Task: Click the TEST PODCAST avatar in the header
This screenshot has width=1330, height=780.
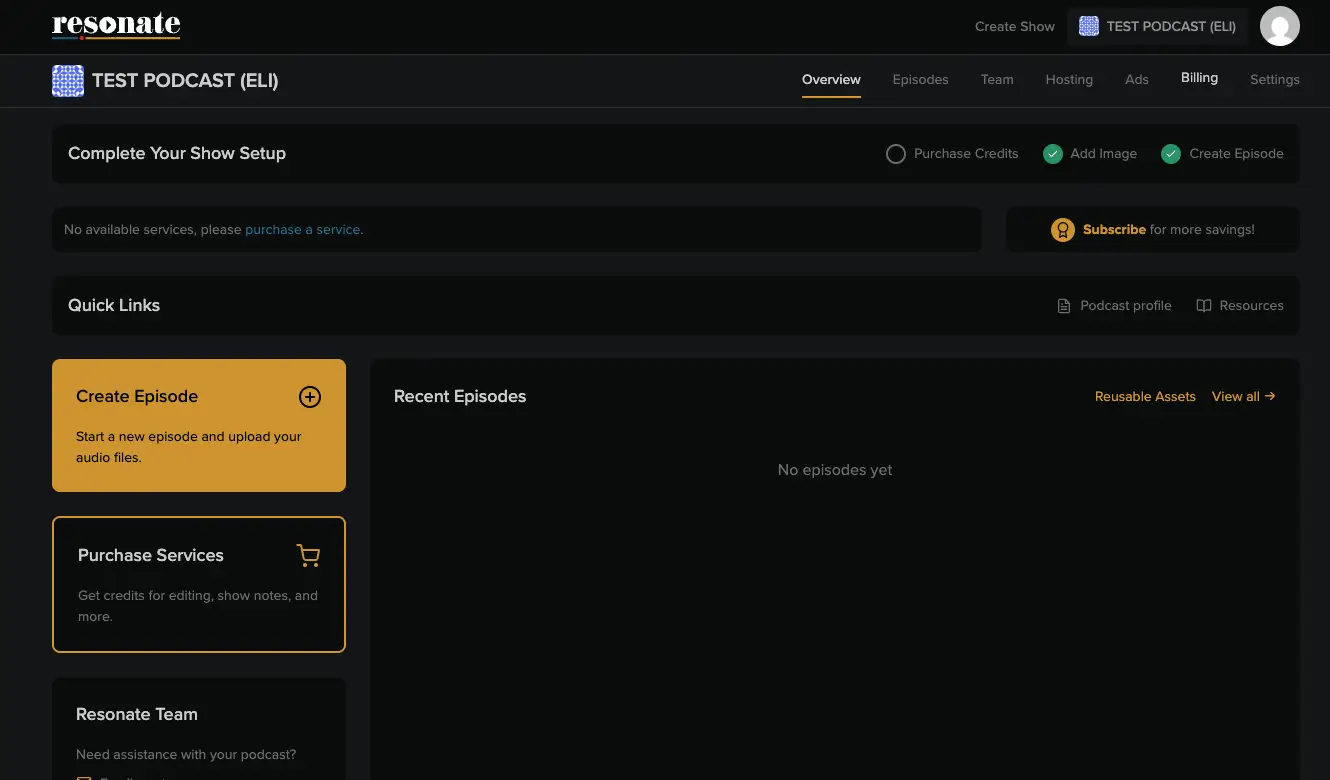Action: tap(1088, 26)
